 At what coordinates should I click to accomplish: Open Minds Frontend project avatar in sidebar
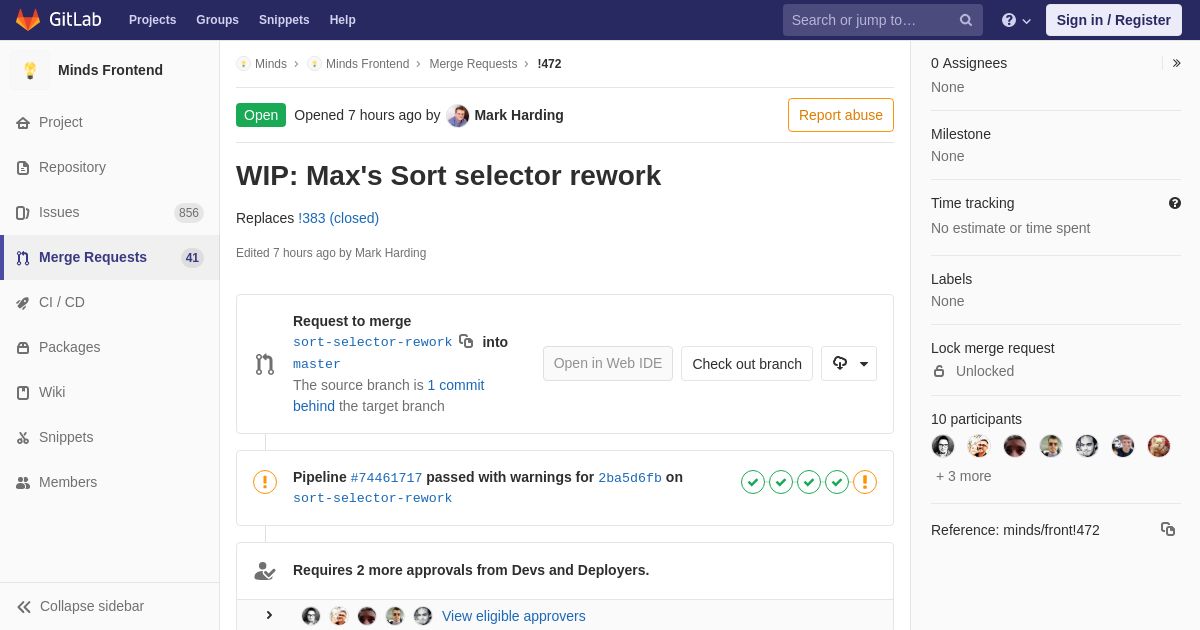pos(30,70)
